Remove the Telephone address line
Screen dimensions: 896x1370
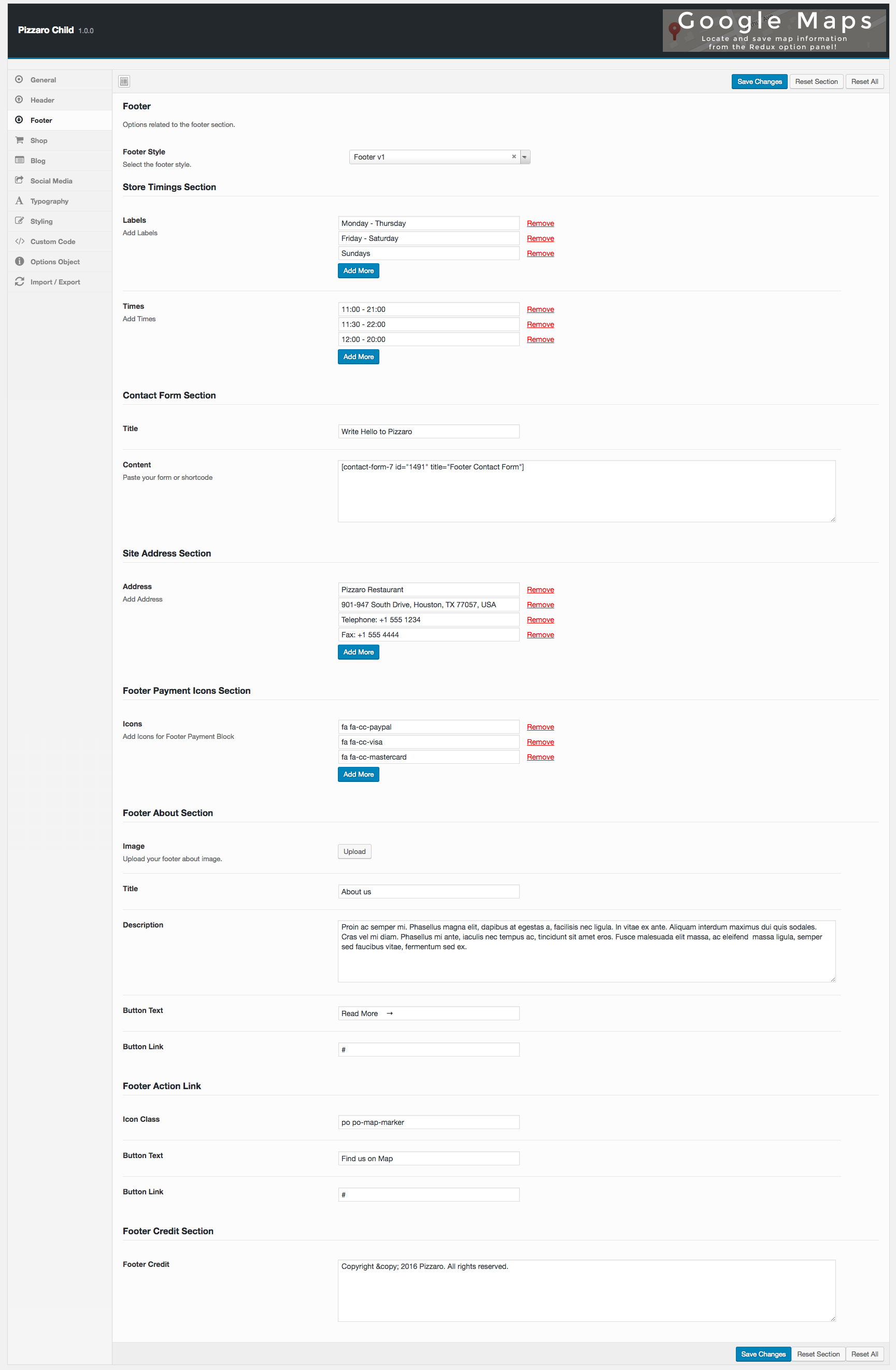(x=540, y=619)
